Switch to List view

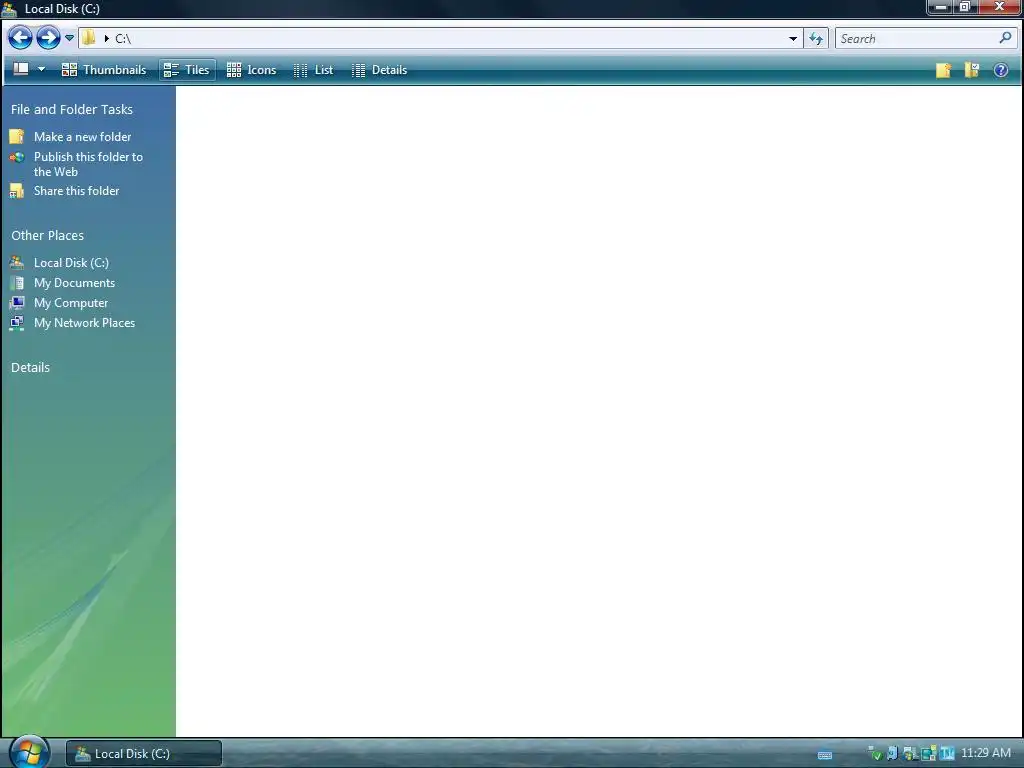pyautogui.click(x=313, y=70)
